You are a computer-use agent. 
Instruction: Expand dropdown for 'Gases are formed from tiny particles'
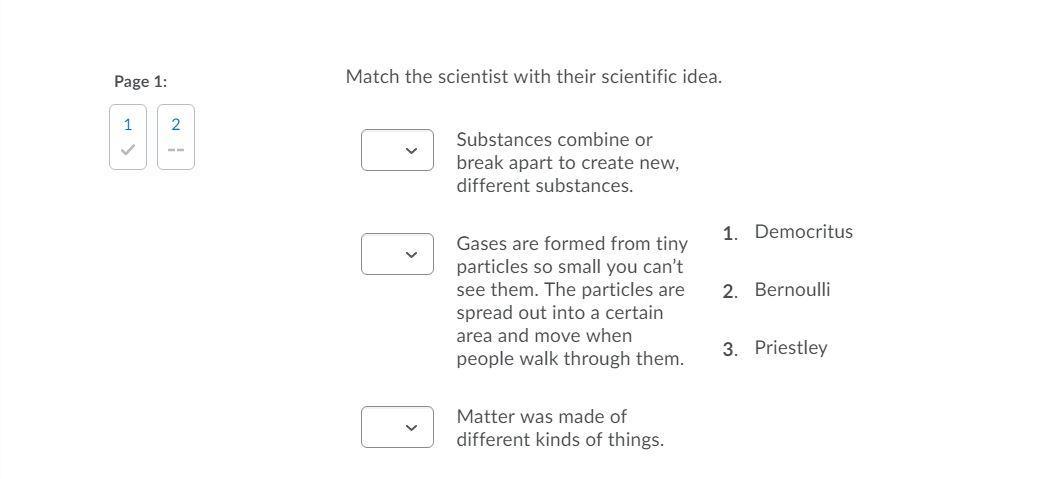pyautogui.click(x=397, y=254)
